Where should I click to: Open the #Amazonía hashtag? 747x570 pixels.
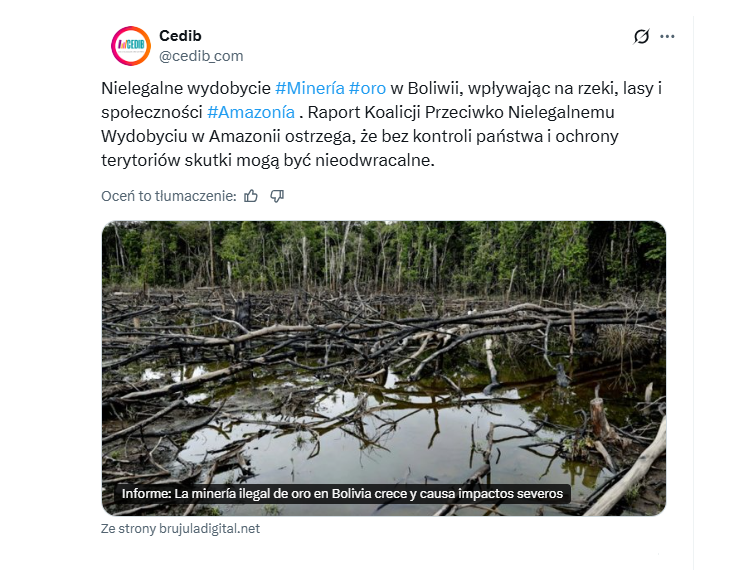coord(251,112)
